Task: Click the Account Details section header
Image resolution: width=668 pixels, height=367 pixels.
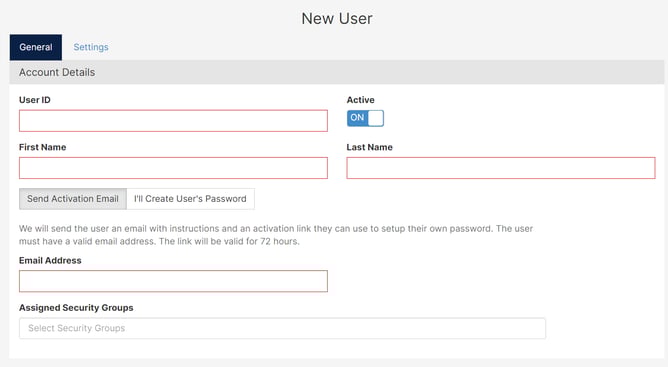Action: click(x=57, y=72)
